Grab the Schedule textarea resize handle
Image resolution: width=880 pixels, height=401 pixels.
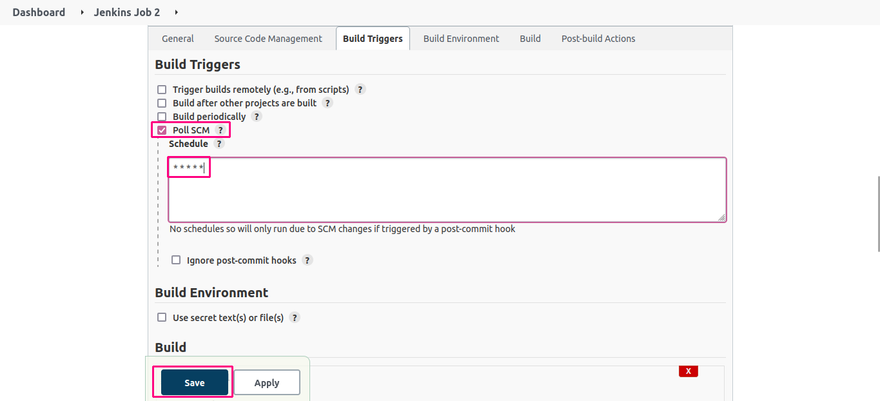point(721,217)
